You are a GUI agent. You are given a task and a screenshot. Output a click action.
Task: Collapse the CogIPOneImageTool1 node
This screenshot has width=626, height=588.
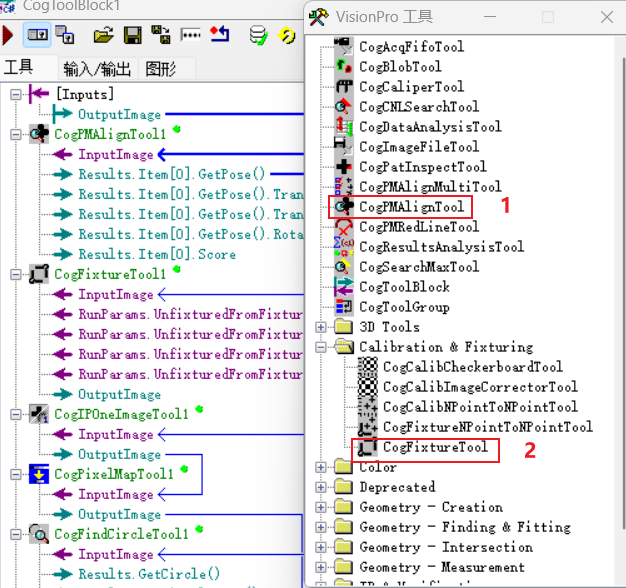(16, 414)
